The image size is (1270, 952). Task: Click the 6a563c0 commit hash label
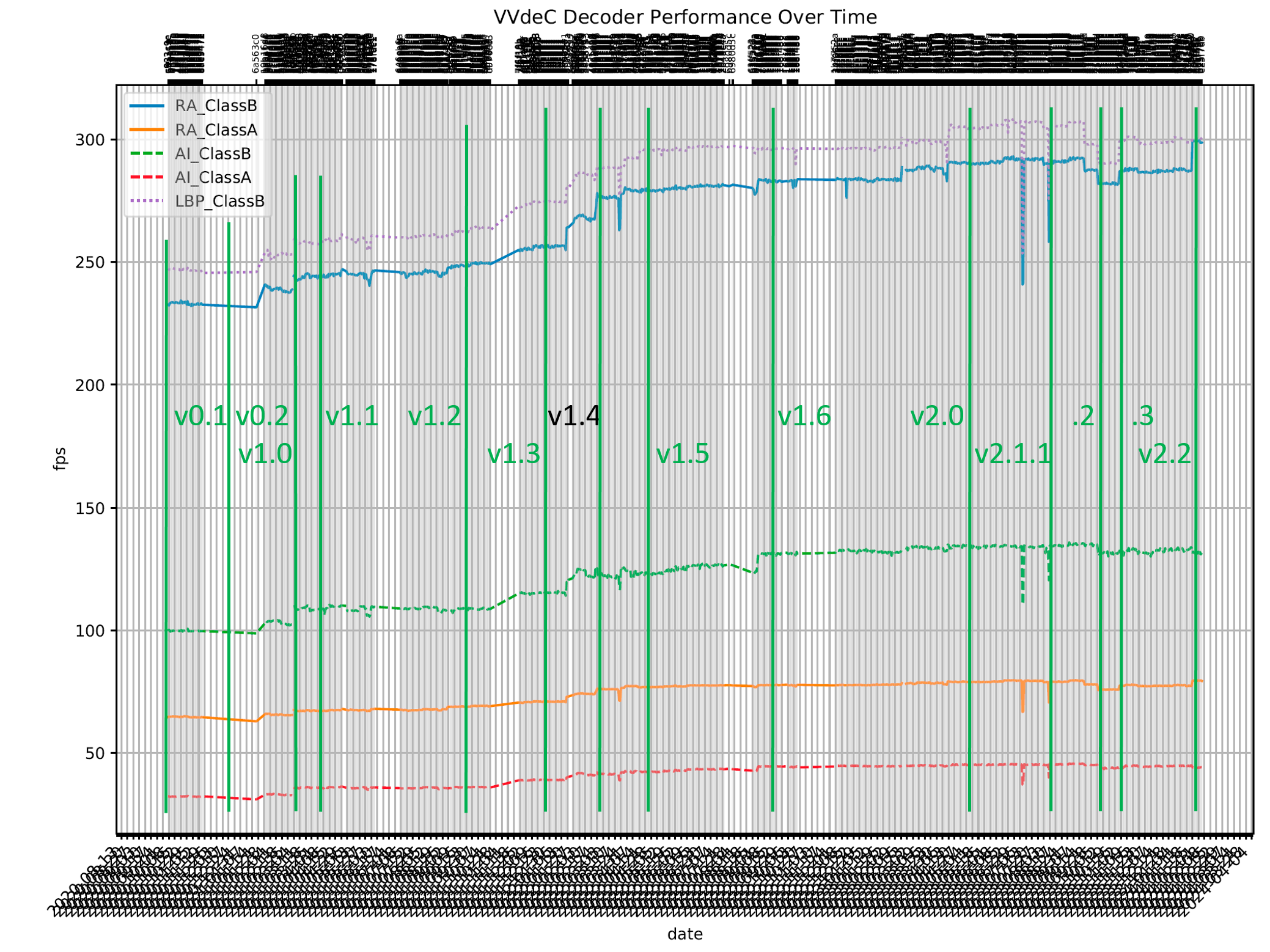(255, 54)
